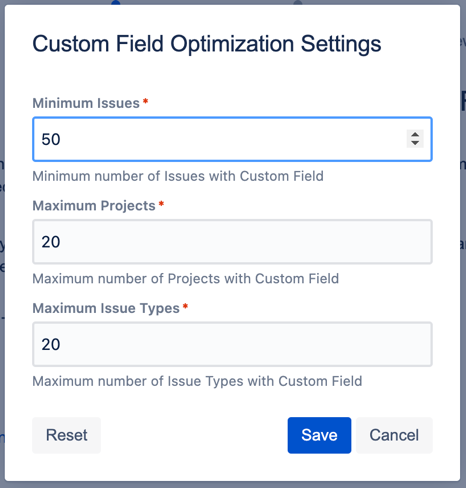Cancel the settings dialog
Image resolution: width=466 pixels, height=488 pixels.
(394, 435)
